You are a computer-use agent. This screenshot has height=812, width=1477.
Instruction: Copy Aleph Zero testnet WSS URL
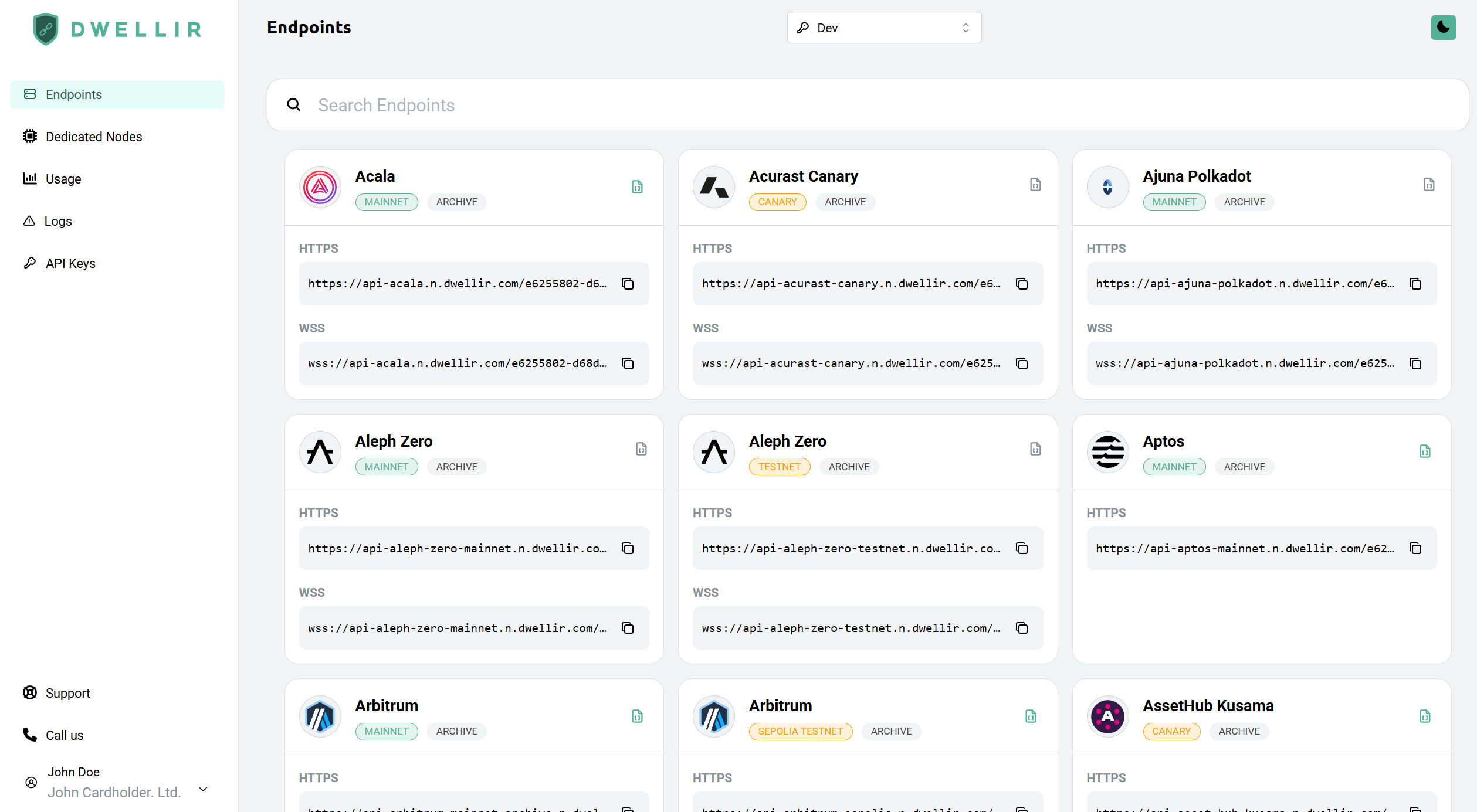[1022, 628]
